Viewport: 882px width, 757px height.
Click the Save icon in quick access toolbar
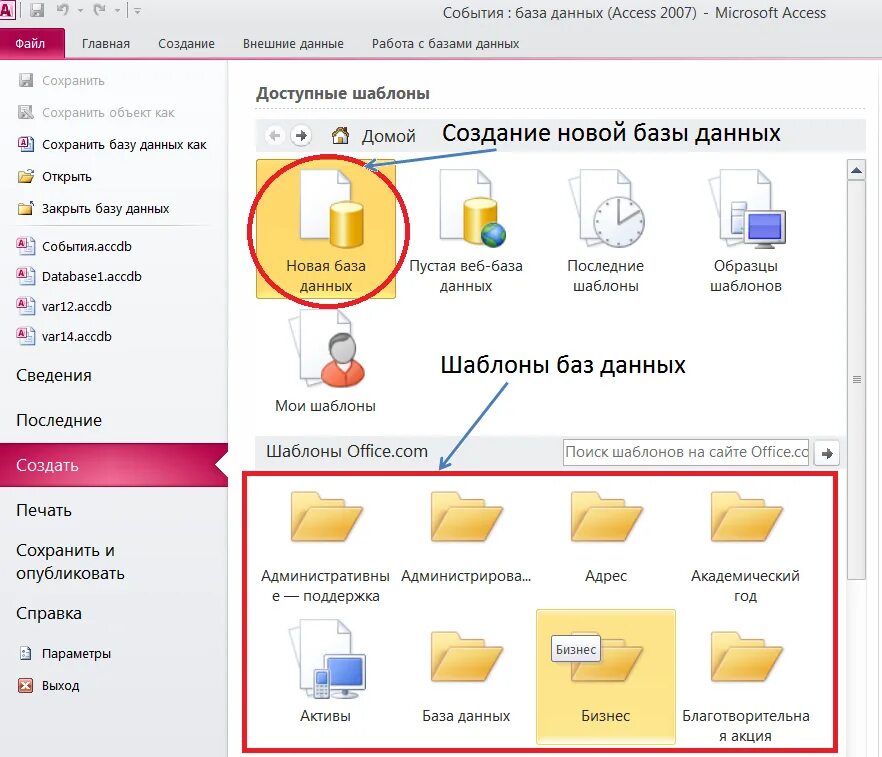coord(37,10)
